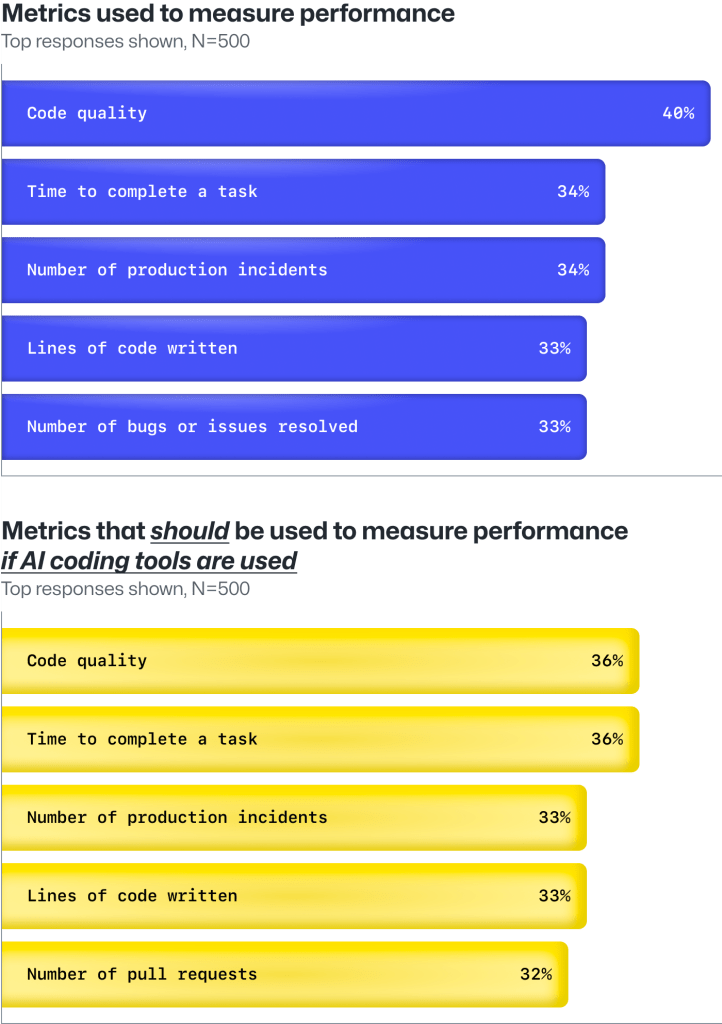Select the blue "Time to complete a task" bar

tap(303, 192)
